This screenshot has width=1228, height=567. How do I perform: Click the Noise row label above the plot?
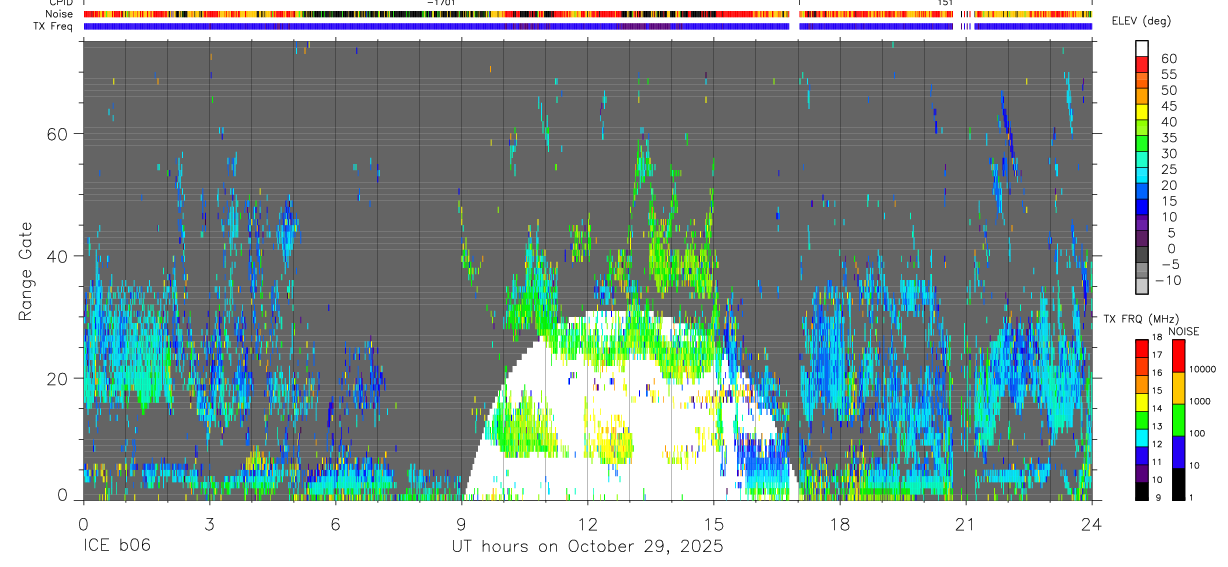pyautogui.click(x=59, y=14)
